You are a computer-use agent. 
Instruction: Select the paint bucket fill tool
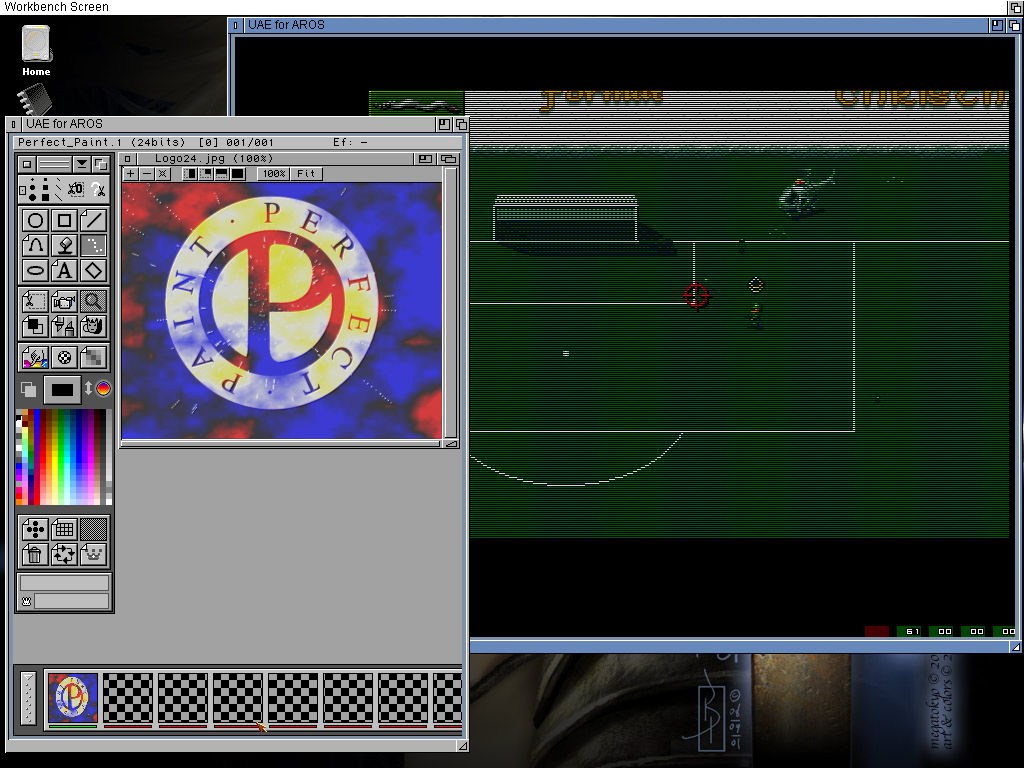click(64, 246)
